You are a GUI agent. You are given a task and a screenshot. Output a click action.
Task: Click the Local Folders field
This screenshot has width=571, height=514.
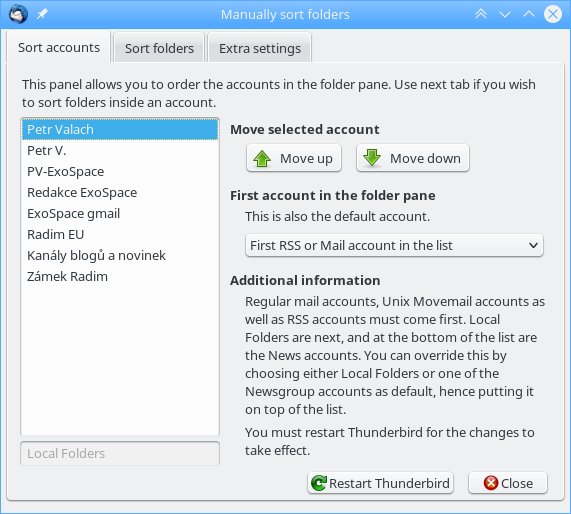tap(120, 454)
